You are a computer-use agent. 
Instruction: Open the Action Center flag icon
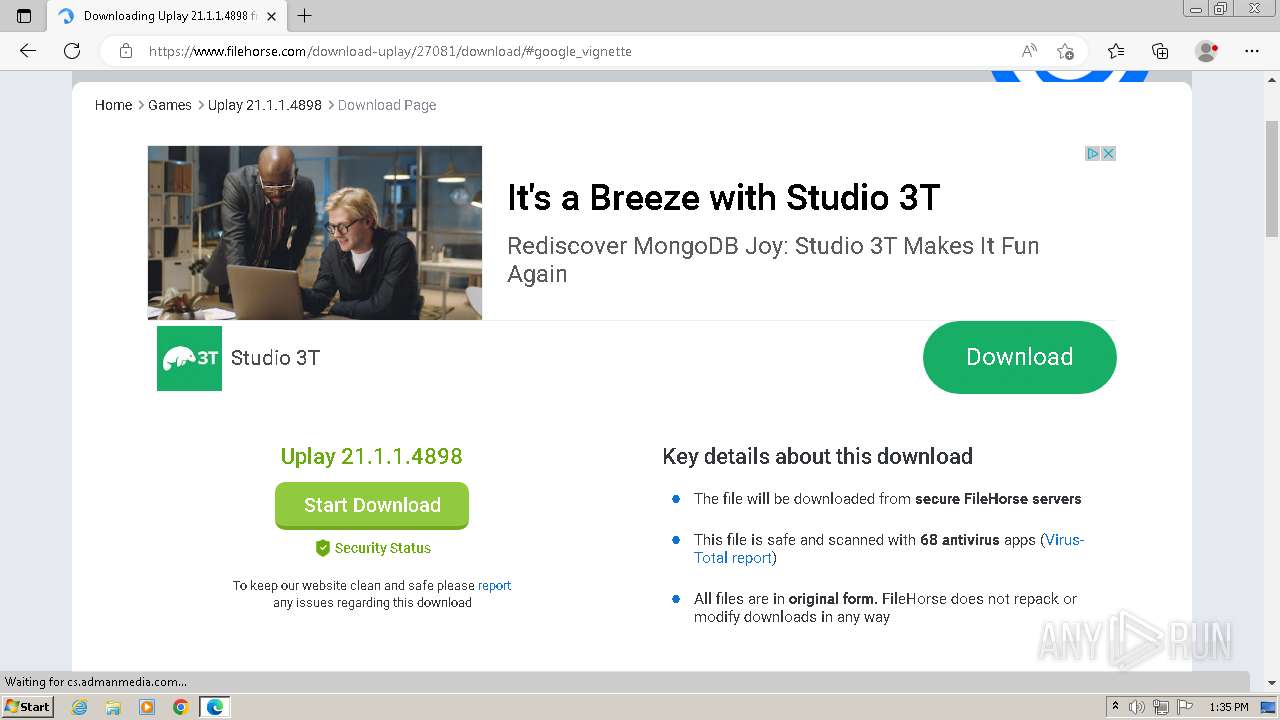[1185, 707]
